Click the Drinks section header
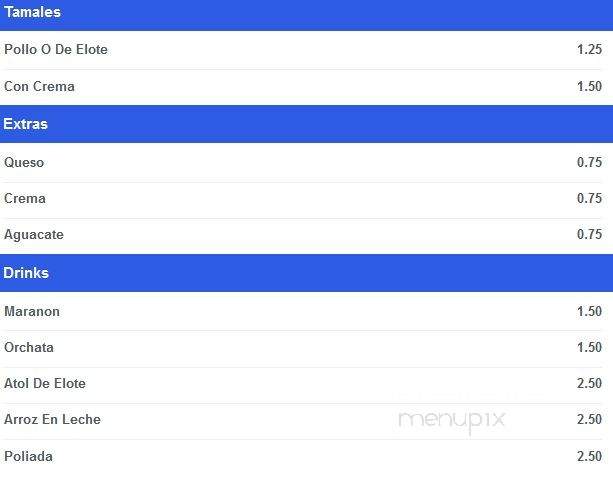 [x=306, y=273]
